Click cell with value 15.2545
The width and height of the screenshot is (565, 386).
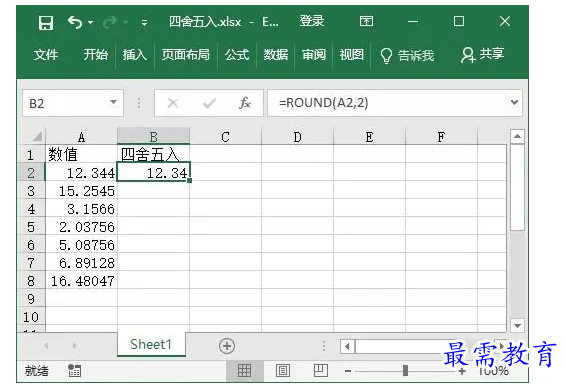click(81, 191)
